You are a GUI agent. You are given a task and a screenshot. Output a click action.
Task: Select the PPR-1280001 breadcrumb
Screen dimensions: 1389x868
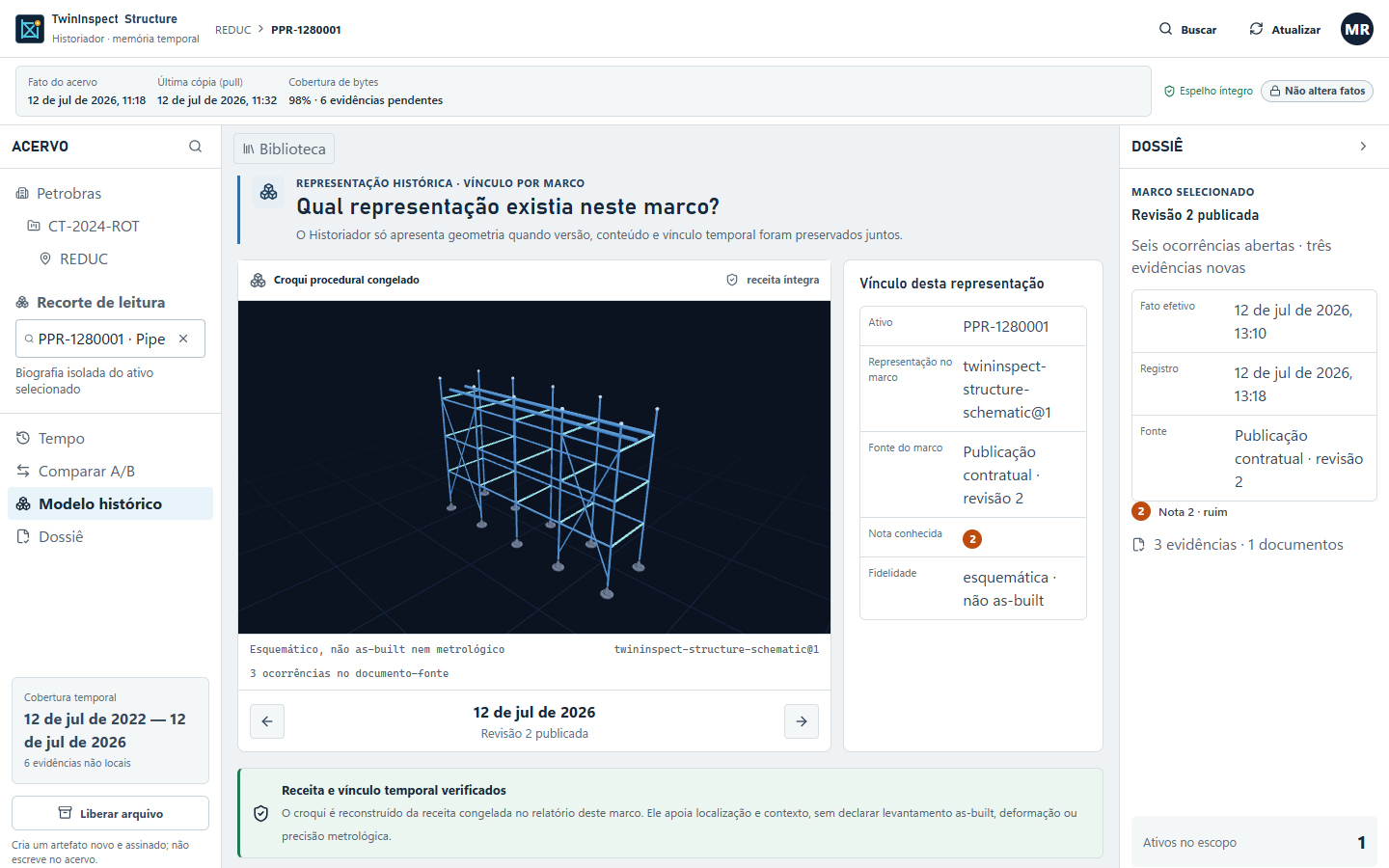pyautogui.click(x=306, y=30)
